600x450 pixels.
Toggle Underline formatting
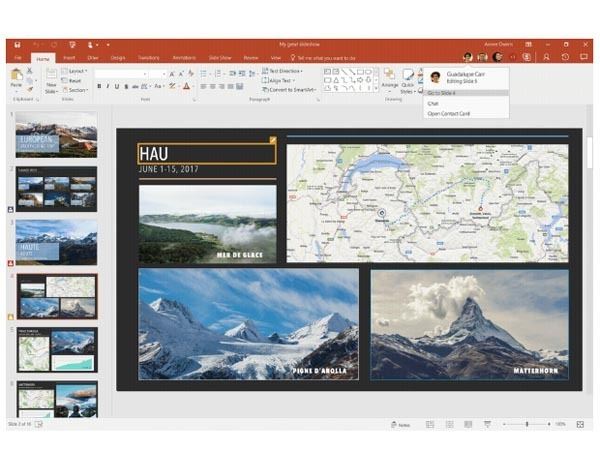pos(117,86)
